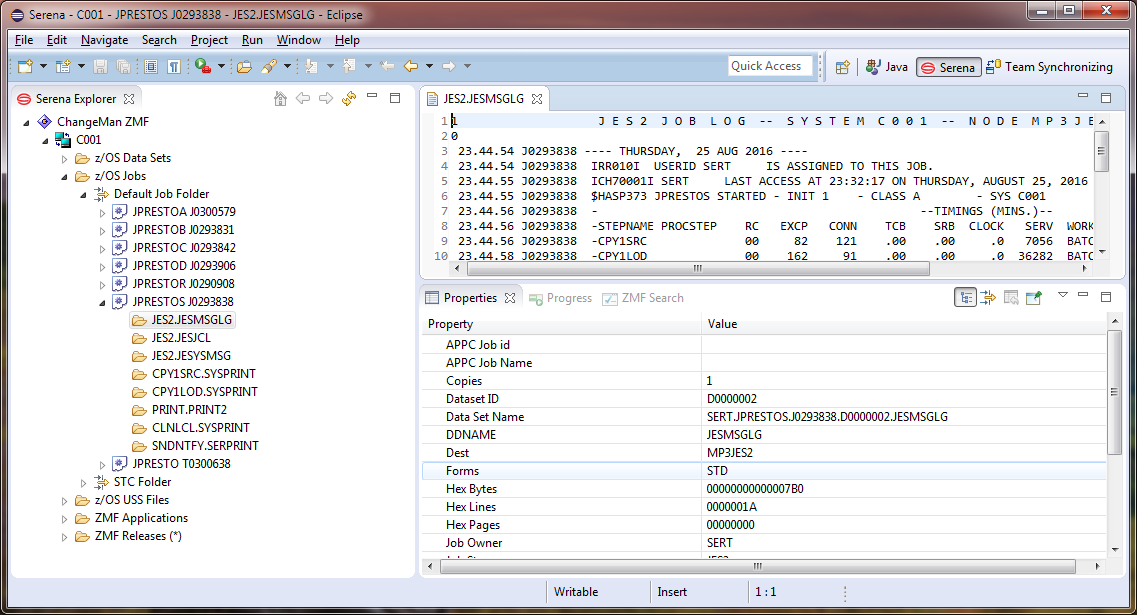Close the Serena Explorer tab
The image size is (1137, 615).
pos(129,99)
